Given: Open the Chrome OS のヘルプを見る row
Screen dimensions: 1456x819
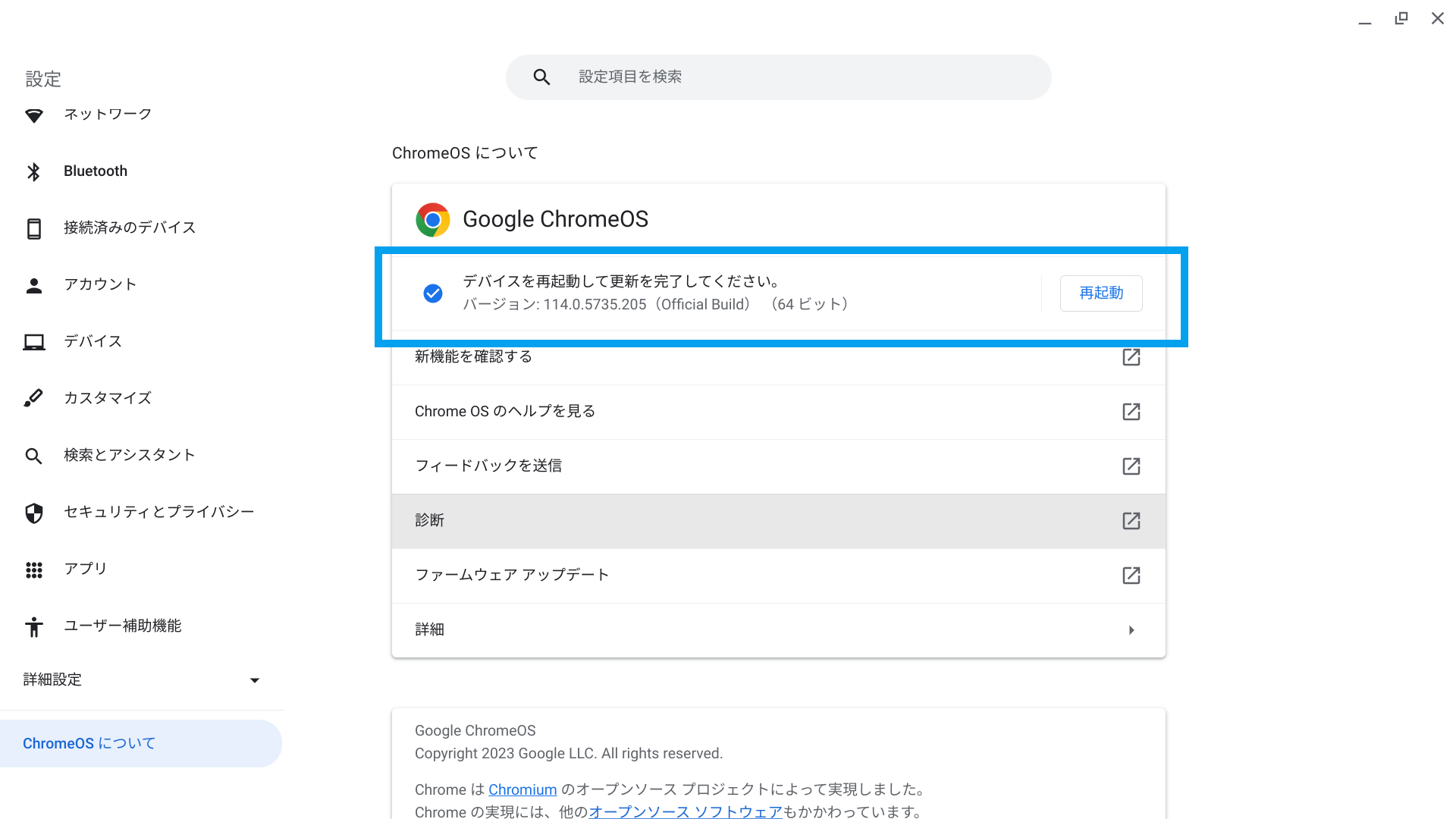Looking at the screenshot, I should pyautogui.click(x=779, y=412).
